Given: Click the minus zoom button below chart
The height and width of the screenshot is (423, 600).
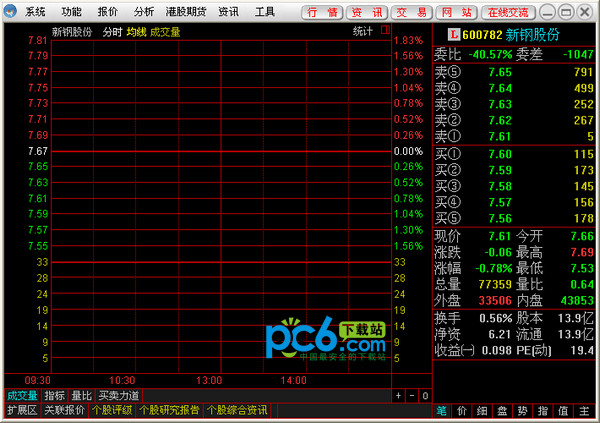Looking at the screenshot, I should tap(411, 396).
